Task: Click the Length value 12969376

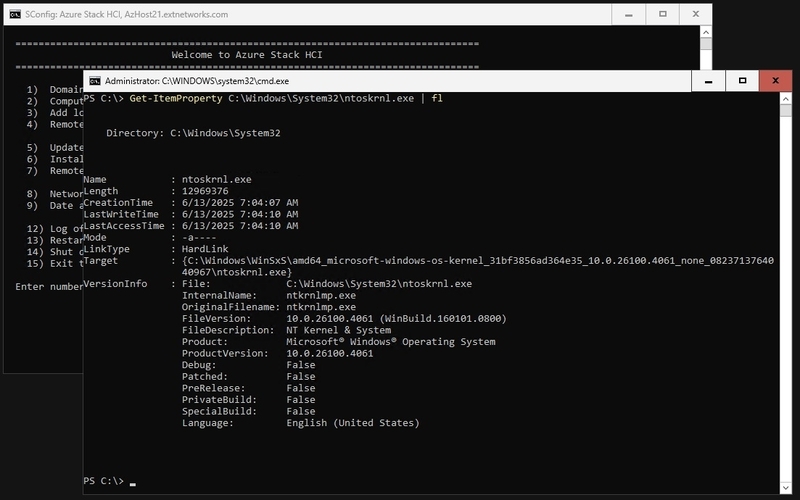Action: pyautogui.click(x=205, y=191)
